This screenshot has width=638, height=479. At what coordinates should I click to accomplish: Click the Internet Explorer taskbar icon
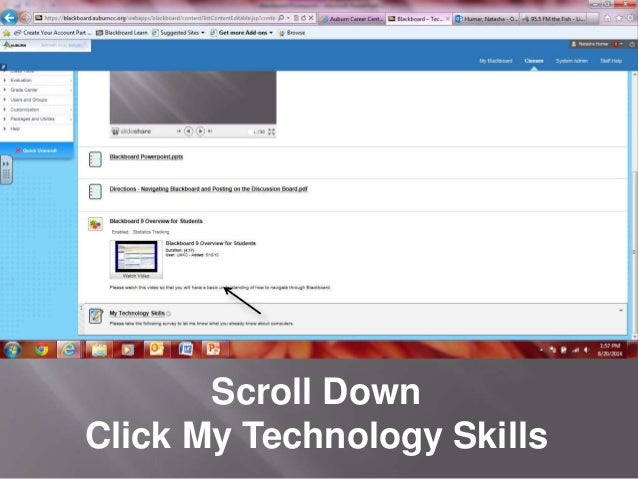tap(68, 349)
